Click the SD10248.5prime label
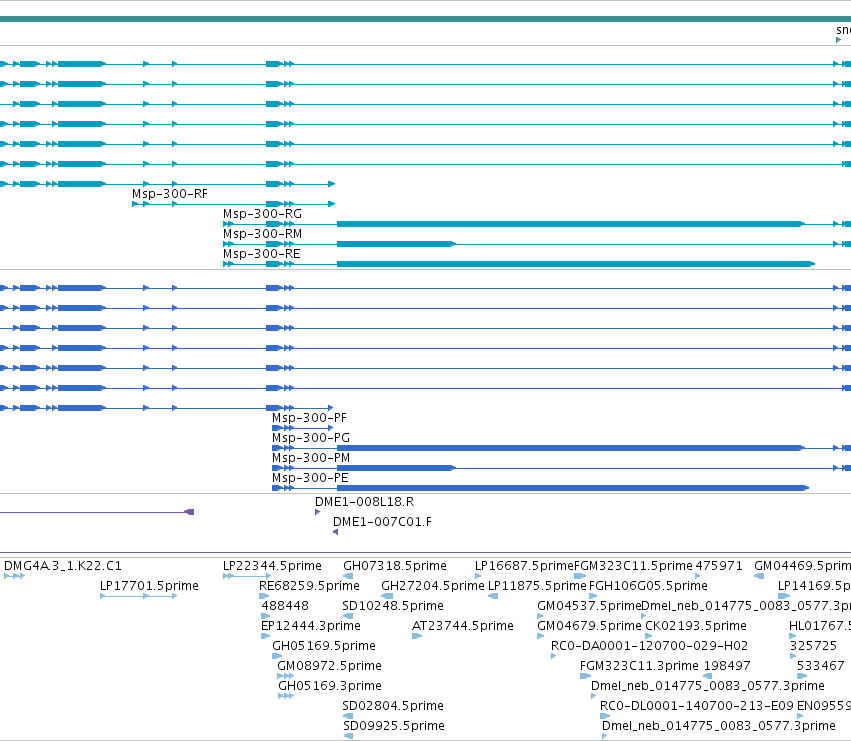Screen dimensions: 851x741 pos(393,606)
